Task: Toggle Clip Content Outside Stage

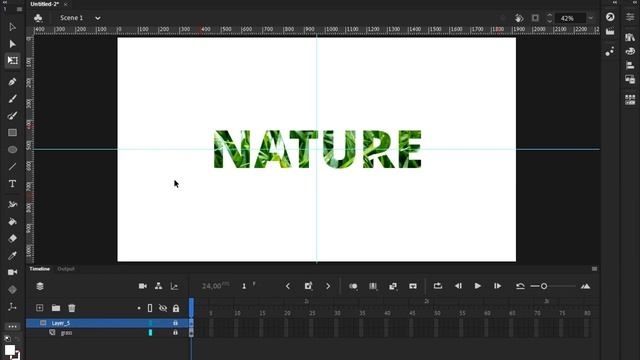Action: (535, 18)
